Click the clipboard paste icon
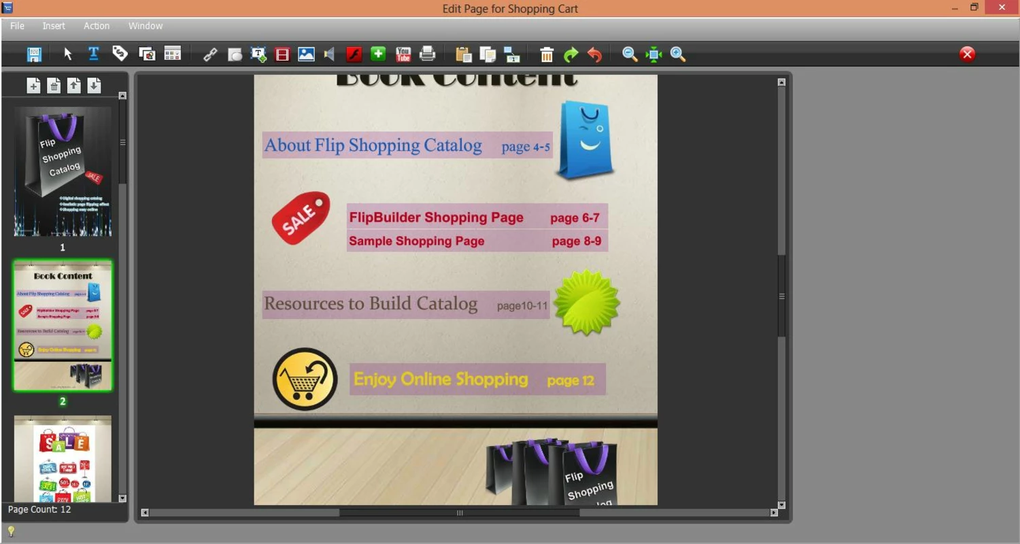The height and width of the screenshot is (544, 1020). click(x=464, y=55)
